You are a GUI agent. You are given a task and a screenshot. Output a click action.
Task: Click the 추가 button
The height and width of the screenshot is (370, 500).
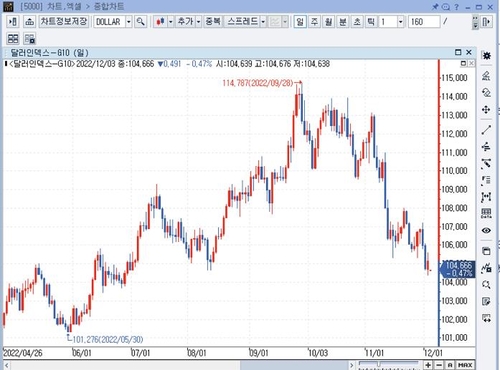(x=185, y=22)
